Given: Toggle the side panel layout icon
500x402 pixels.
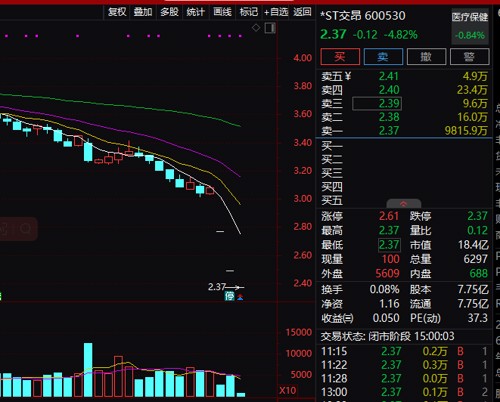Looking at the screenshot, I should [x=270, y=28].
